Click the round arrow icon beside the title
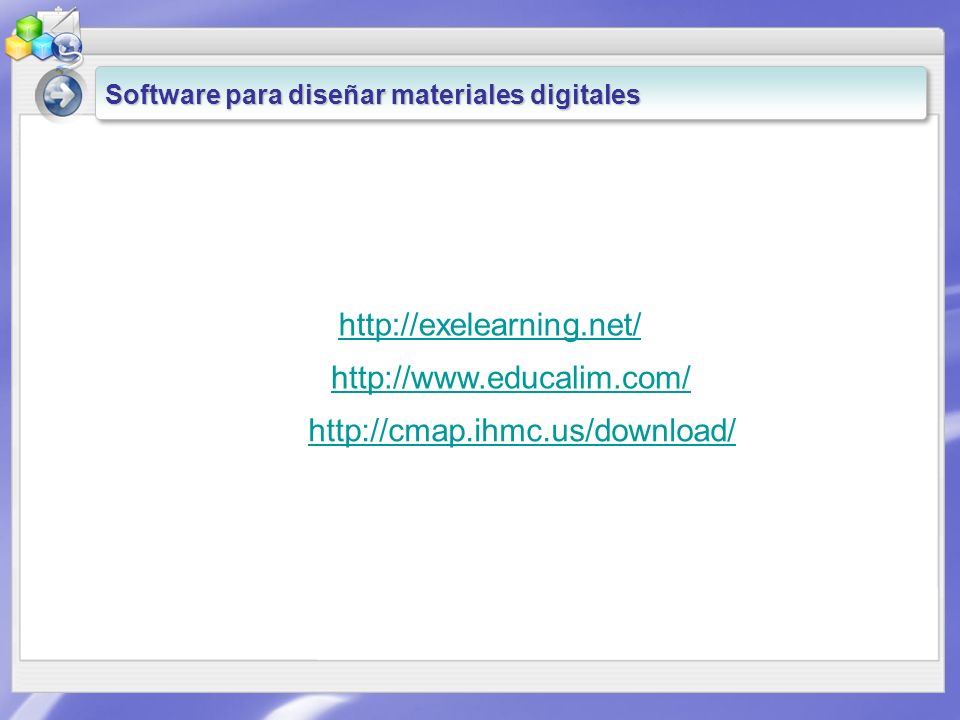 [61, 96]
